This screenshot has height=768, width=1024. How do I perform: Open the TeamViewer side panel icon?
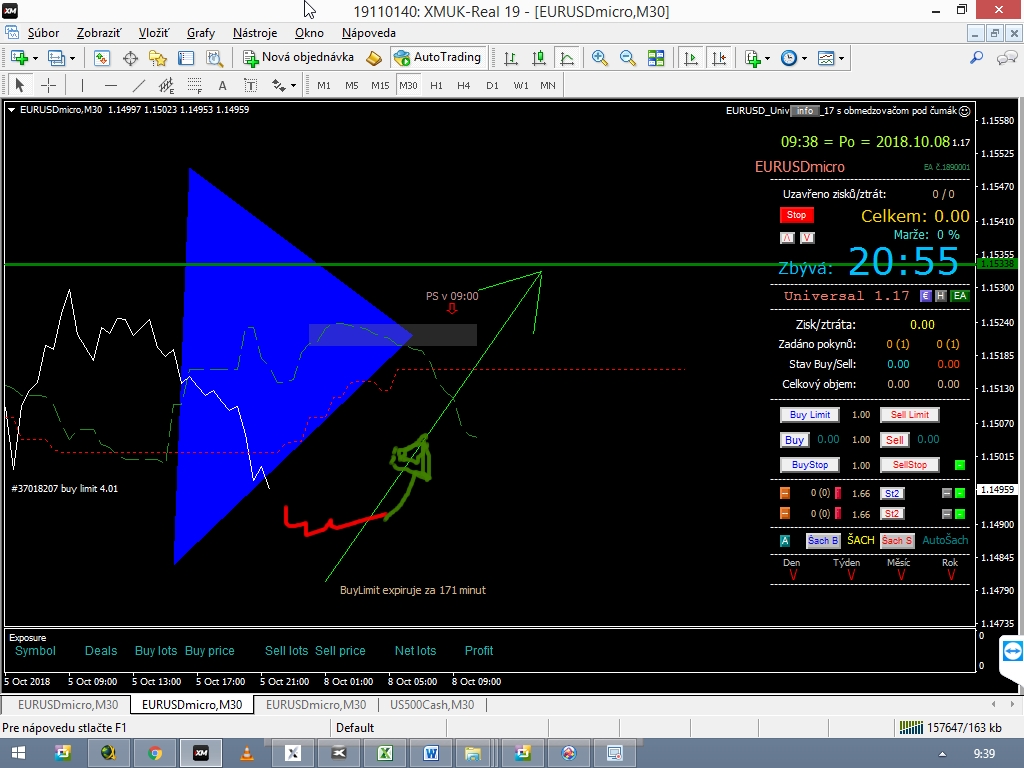pyautogui.click(x=1012, y=652)
